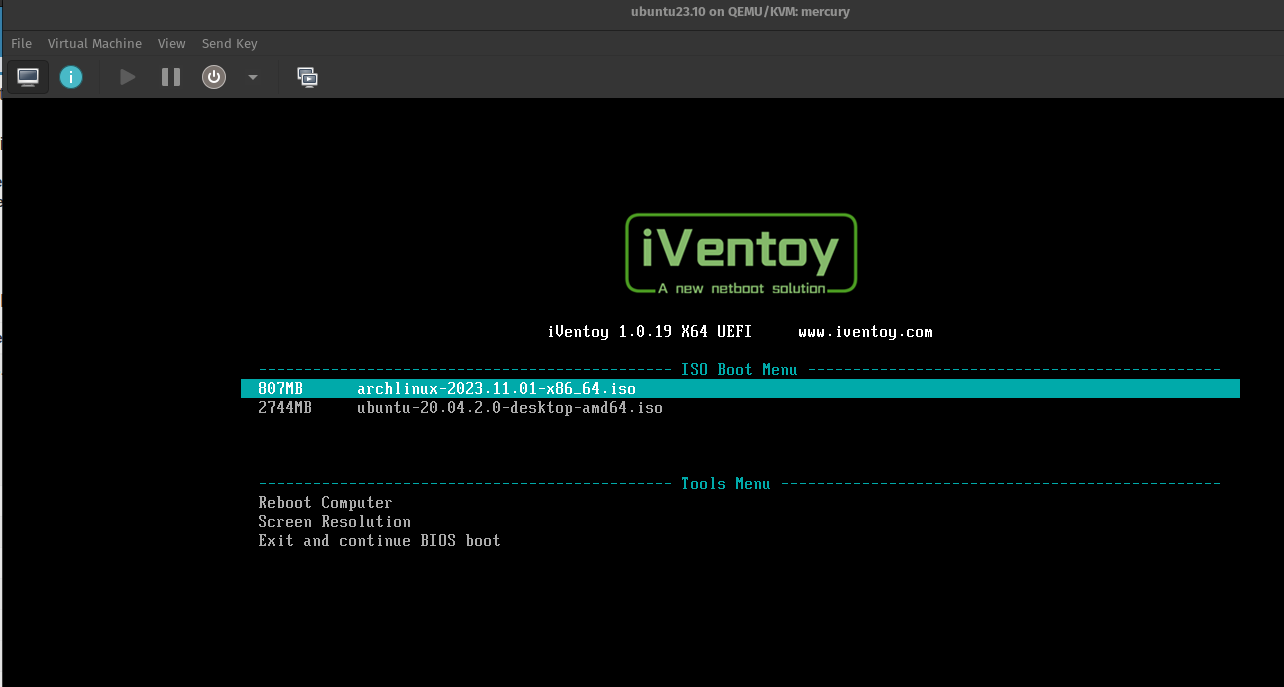1284x687 pixels.
Task: Pause the virtual machine
Action: tap(171, 77)
